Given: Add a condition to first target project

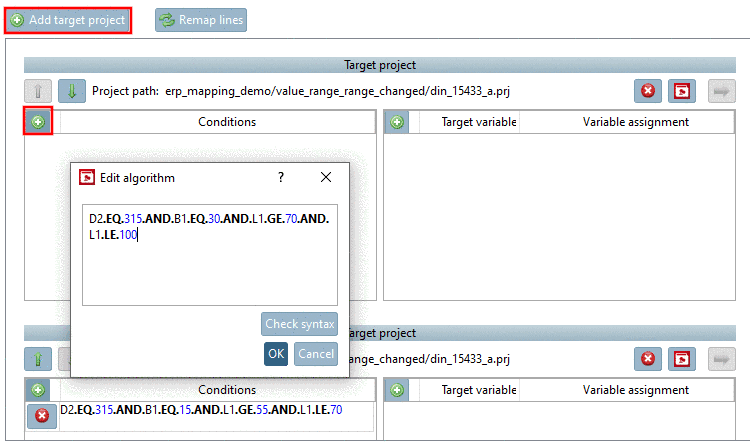Looking at the screenshot, I should (x=38, y=122).
